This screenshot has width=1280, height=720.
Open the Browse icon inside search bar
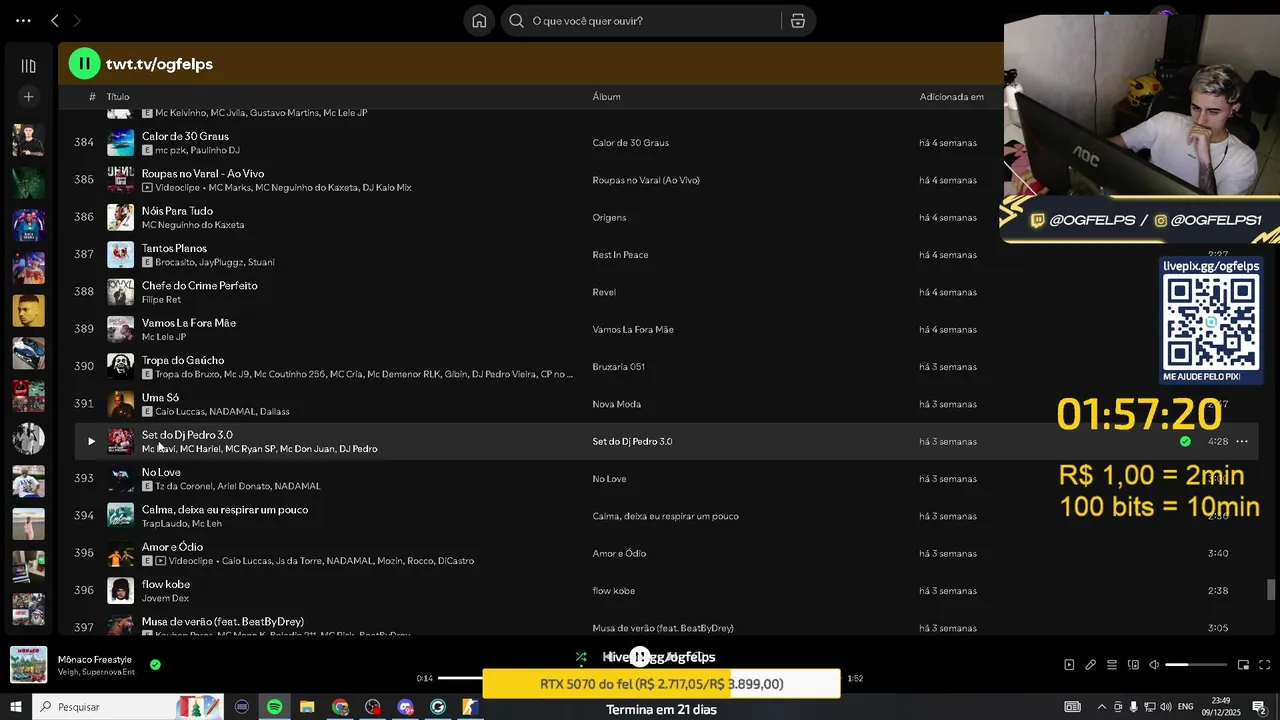click(x=798, y=21)
